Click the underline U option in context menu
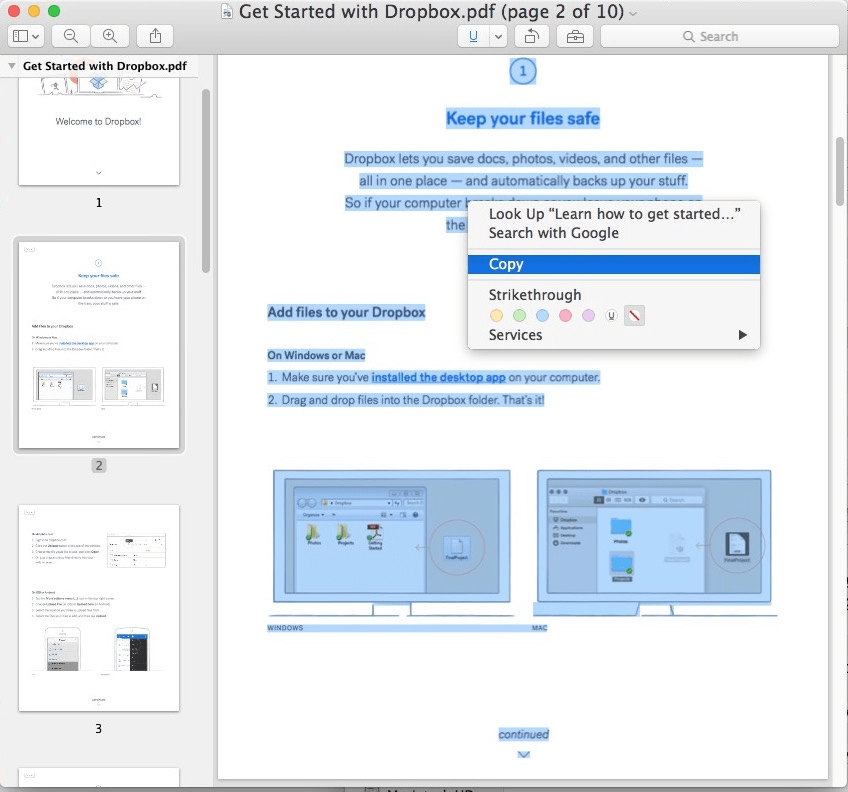This screenshot has width=848, height=792. [x=611, y=315]
